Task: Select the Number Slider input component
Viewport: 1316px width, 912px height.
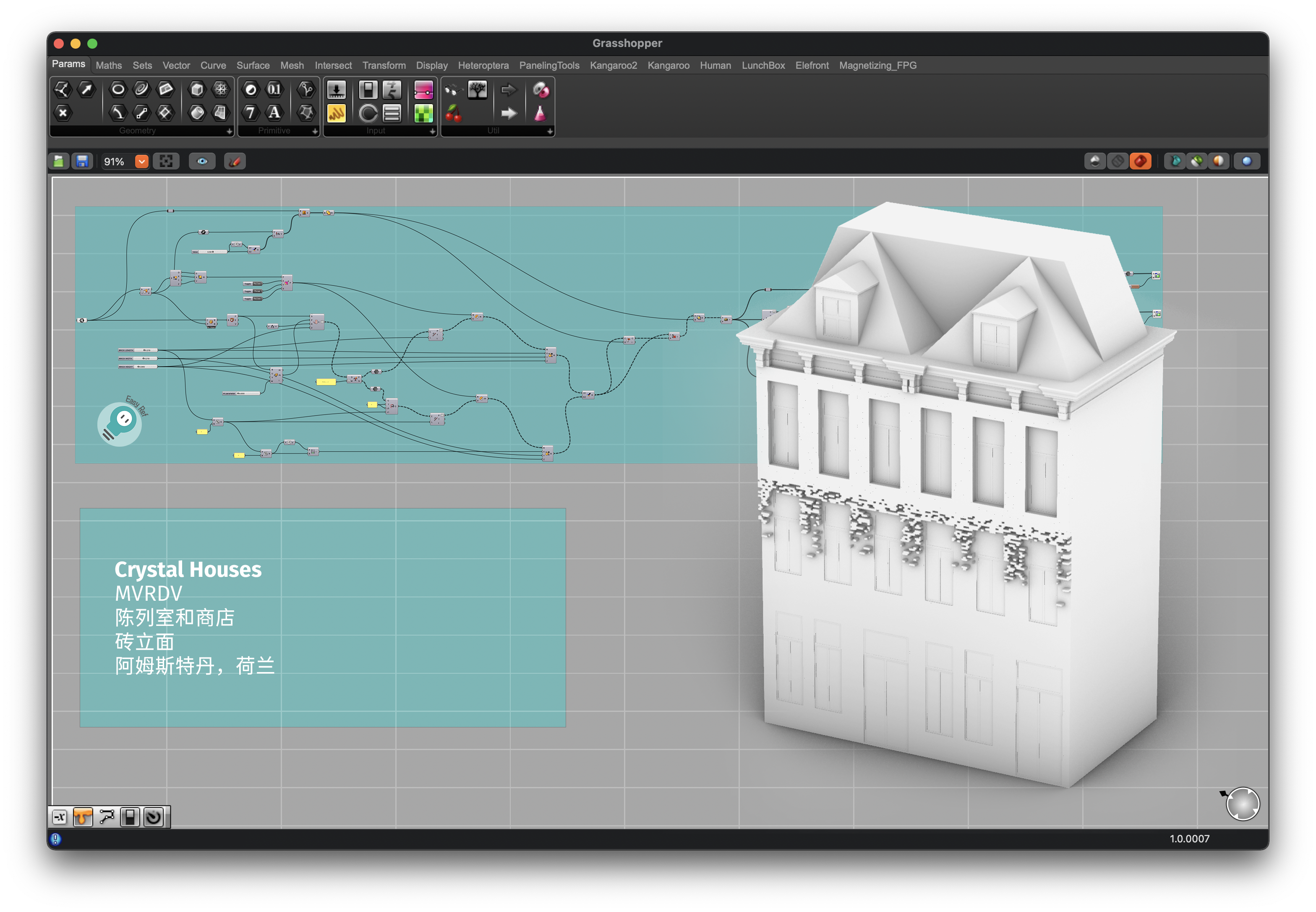Action: click(x=336, y=90)
